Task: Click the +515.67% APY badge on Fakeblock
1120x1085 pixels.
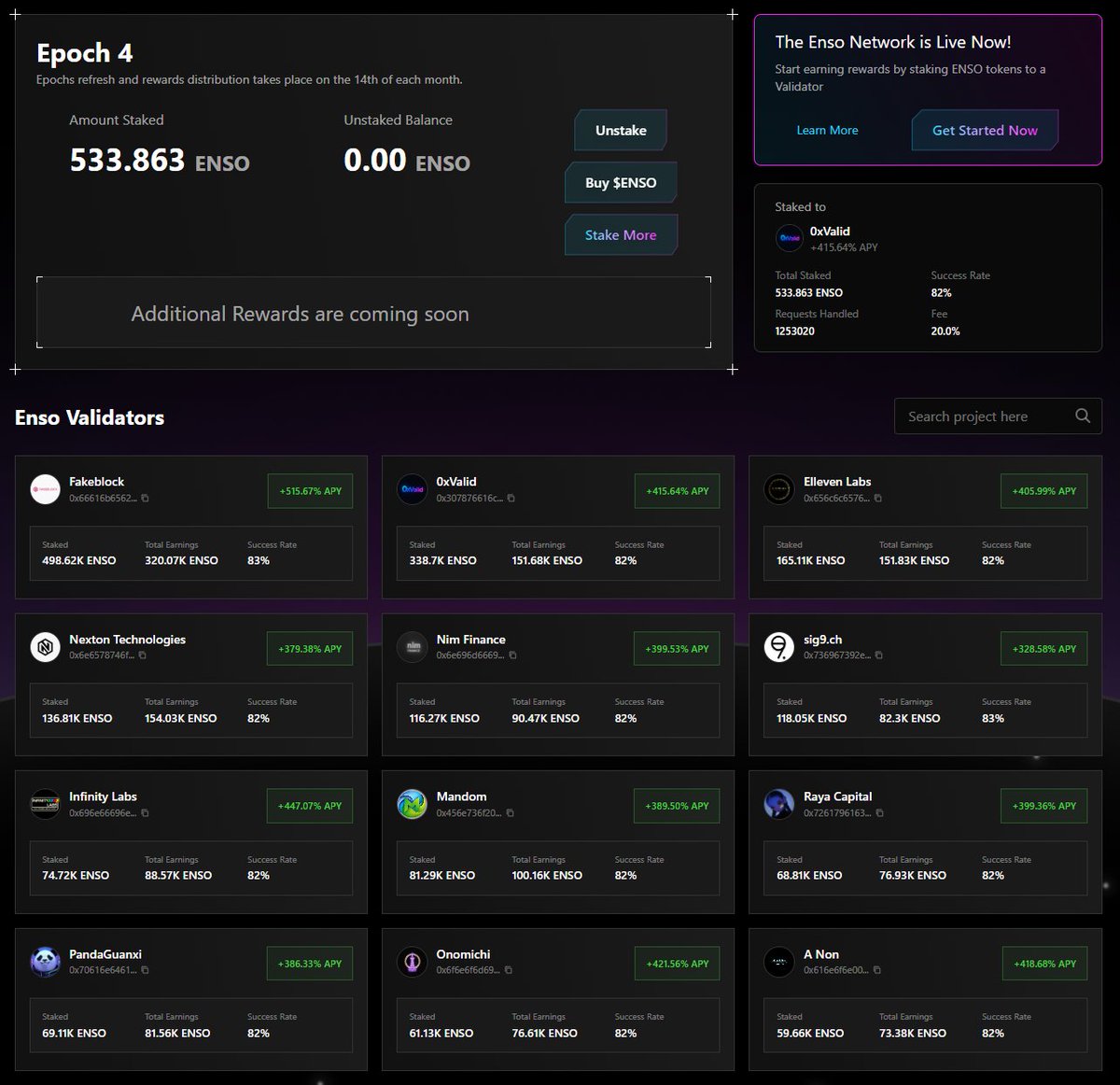Action: [x=310, y=491]
